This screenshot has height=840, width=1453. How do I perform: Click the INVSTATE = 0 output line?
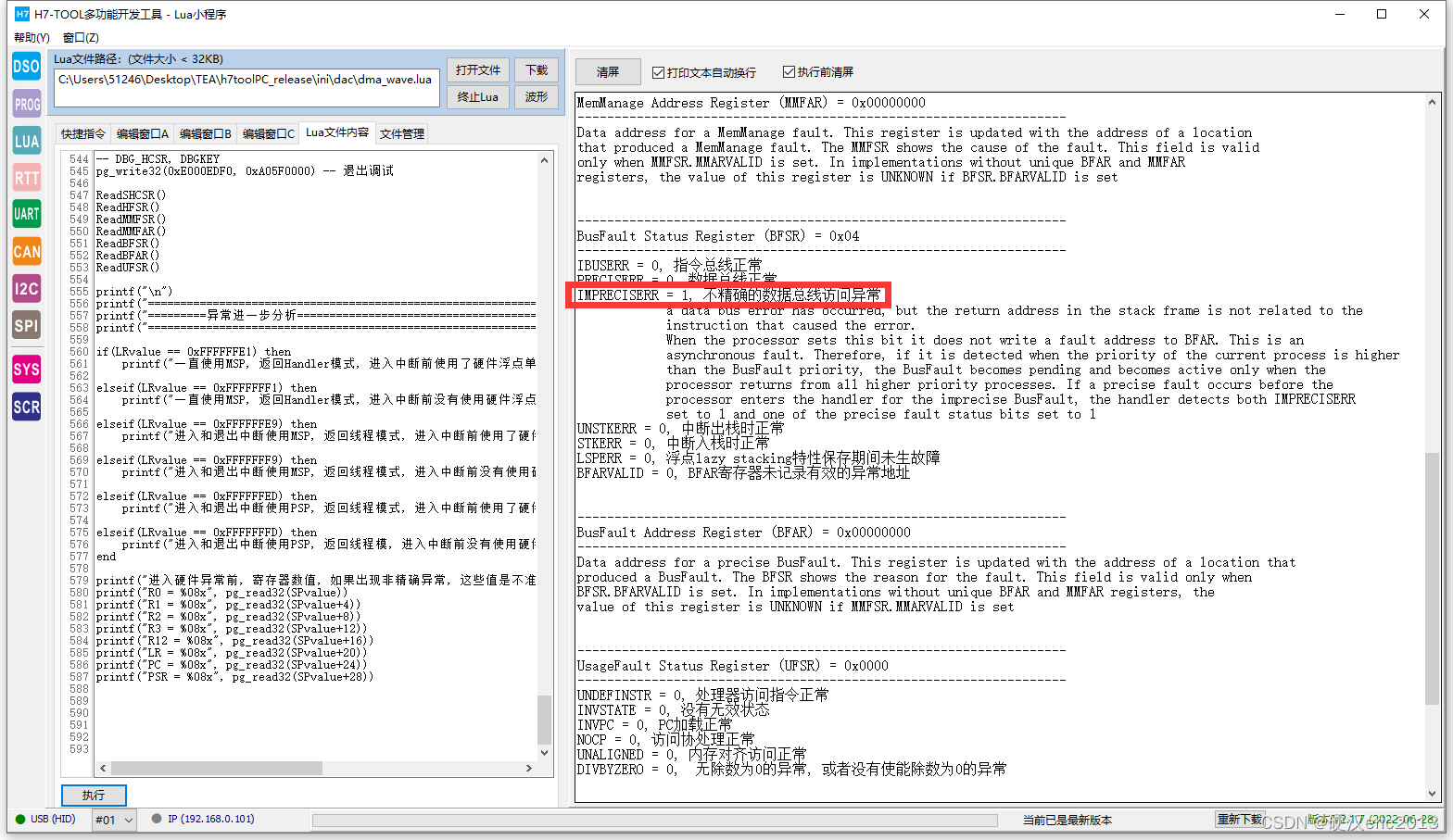tap(673, 710)
